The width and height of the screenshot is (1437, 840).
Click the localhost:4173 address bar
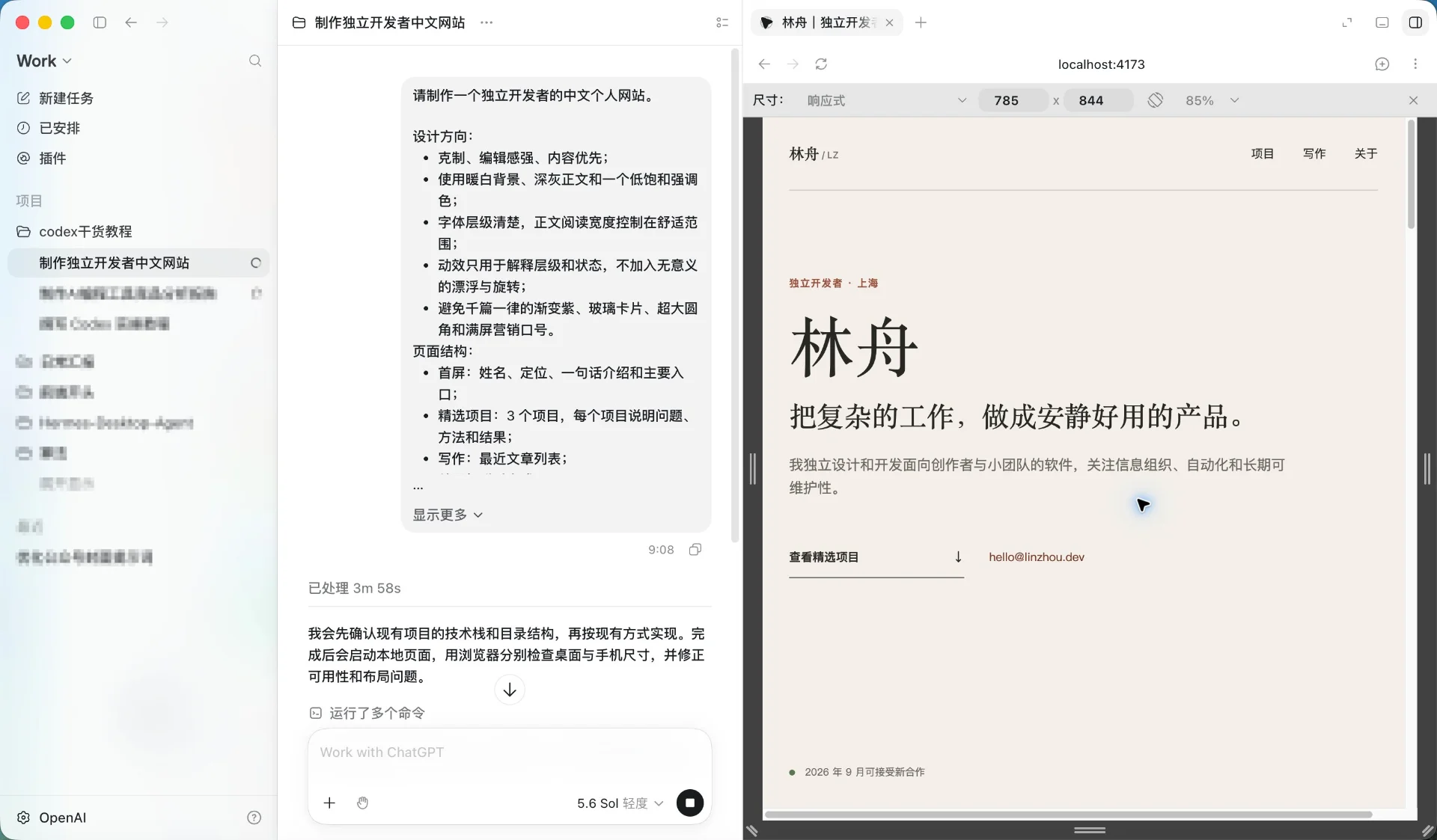click(x=1101, y=64)
